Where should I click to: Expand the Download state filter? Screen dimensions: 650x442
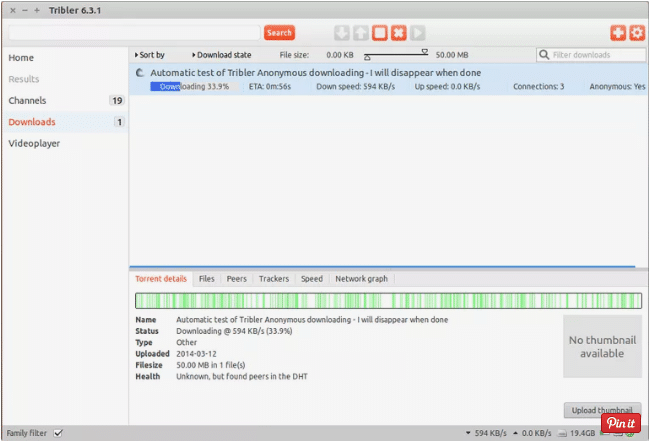pyautogui.click(x=222, y=55)
